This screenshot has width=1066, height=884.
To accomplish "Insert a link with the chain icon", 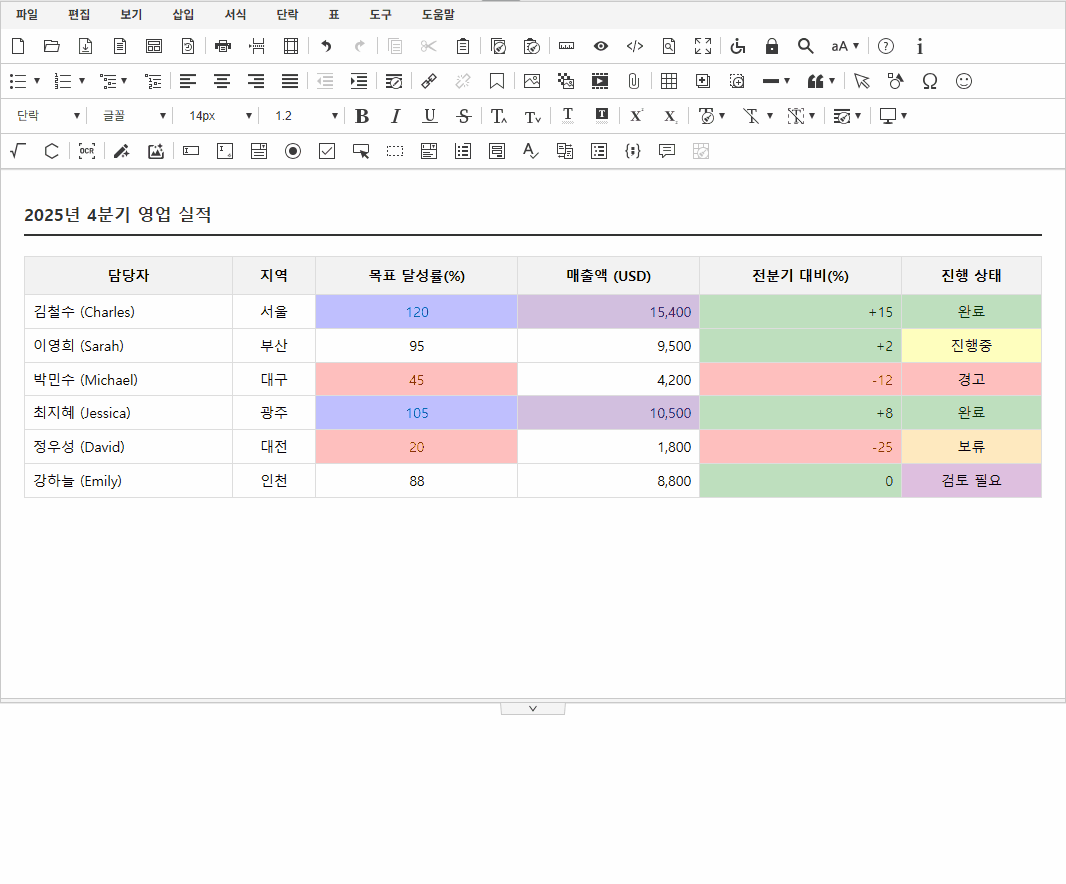I will point(428,81).
